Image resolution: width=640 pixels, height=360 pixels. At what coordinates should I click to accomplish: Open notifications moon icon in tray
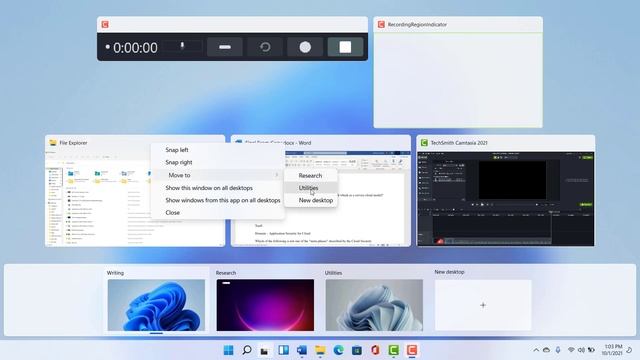point(630,350)
